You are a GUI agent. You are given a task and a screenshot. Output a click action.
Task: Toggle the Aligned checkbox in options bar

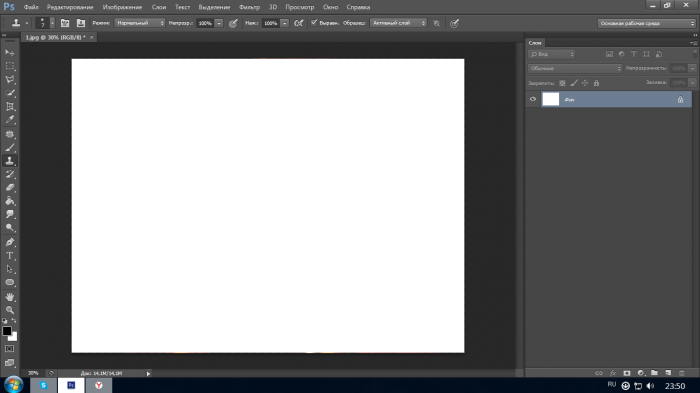click(314, 23)
